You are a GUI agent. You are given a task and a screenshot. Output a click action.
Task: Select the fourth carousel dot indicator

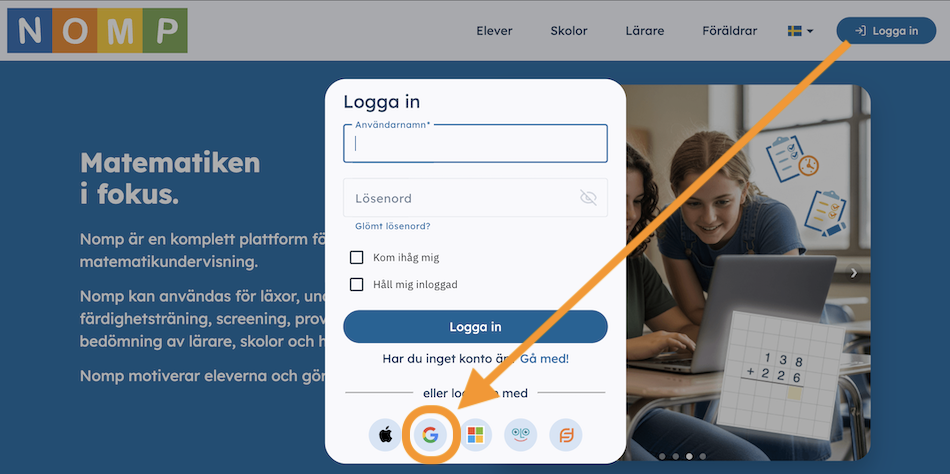[703, 456]
